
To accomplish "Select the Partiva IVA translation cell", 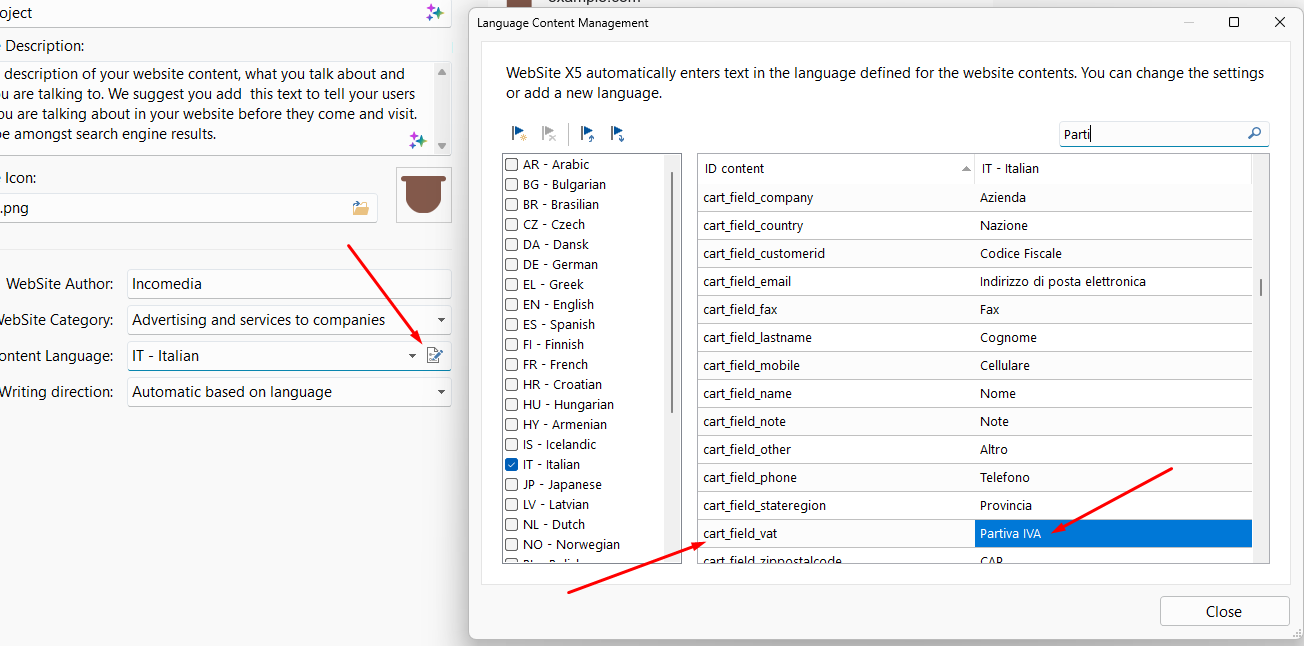I will point(1112,534).
